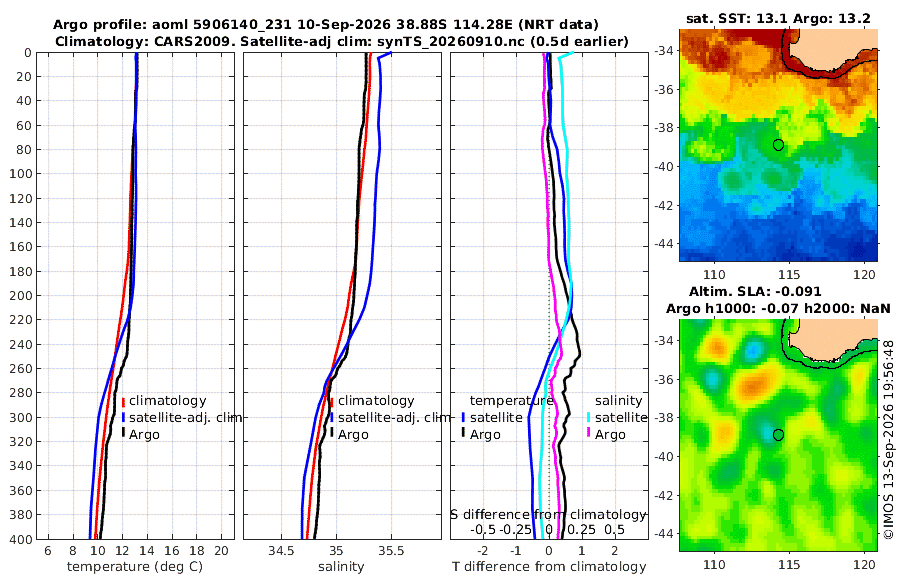The height and width of the screenshot is (580, 900).
Task: Click magenta salinity Argo legend marker
Action: click(x=589, y=434)
